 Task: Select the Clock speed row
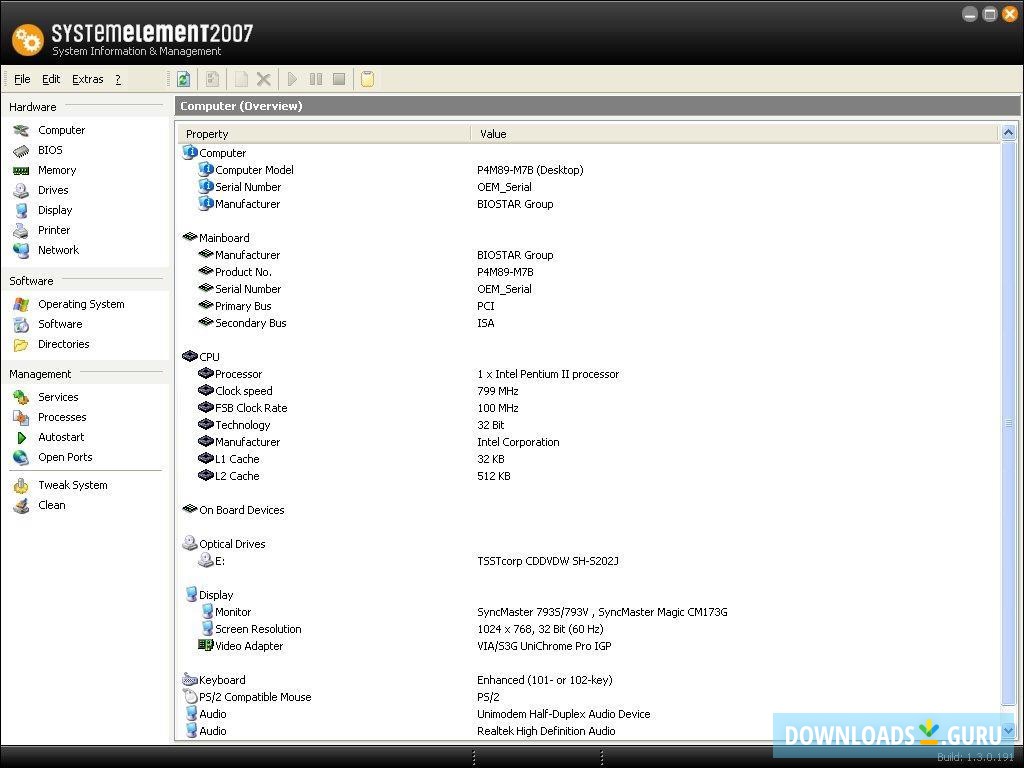pos(244,391)
